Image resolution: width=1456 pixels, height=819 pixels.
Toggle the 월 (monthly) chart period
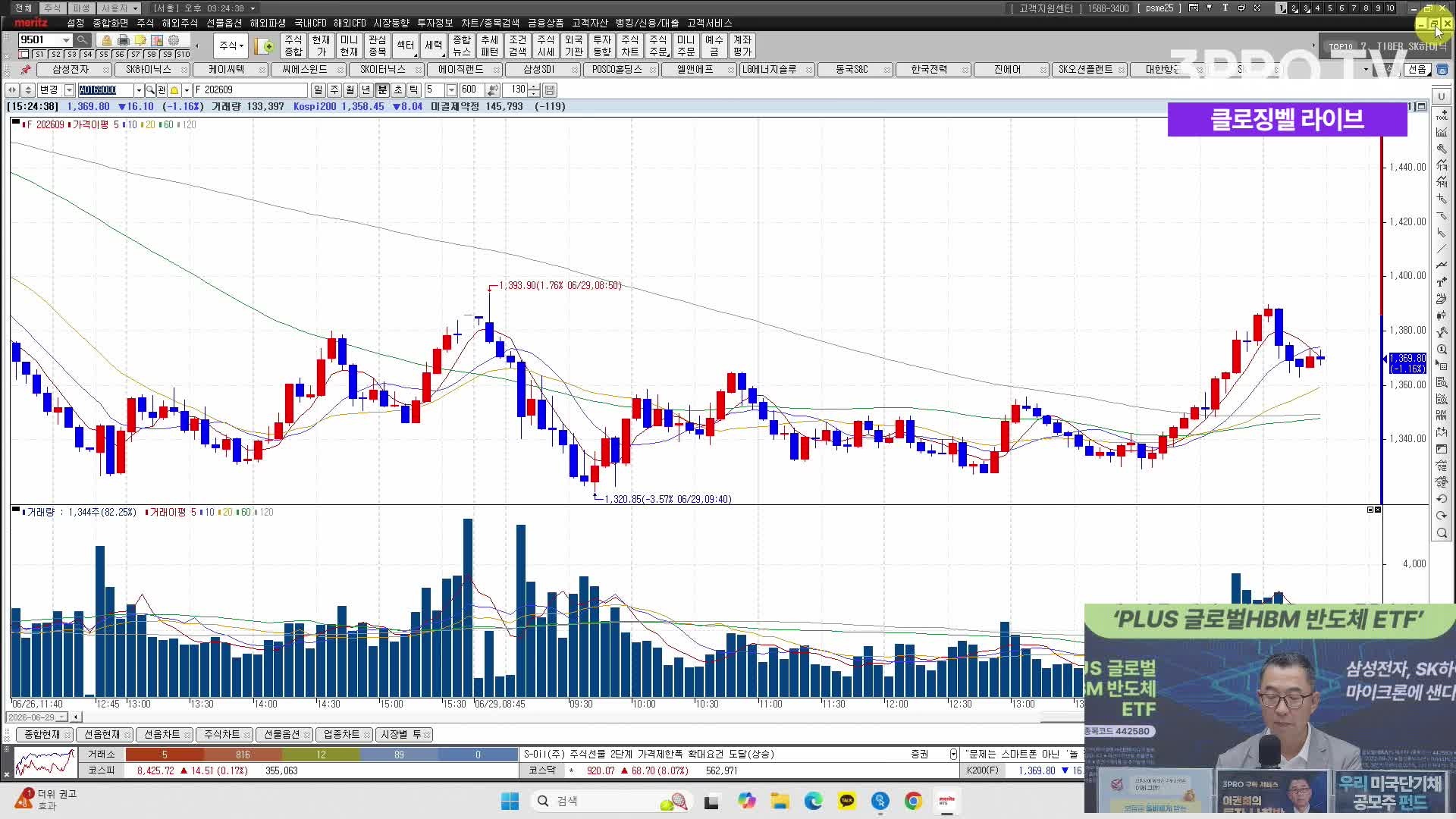tap(350, 89)
